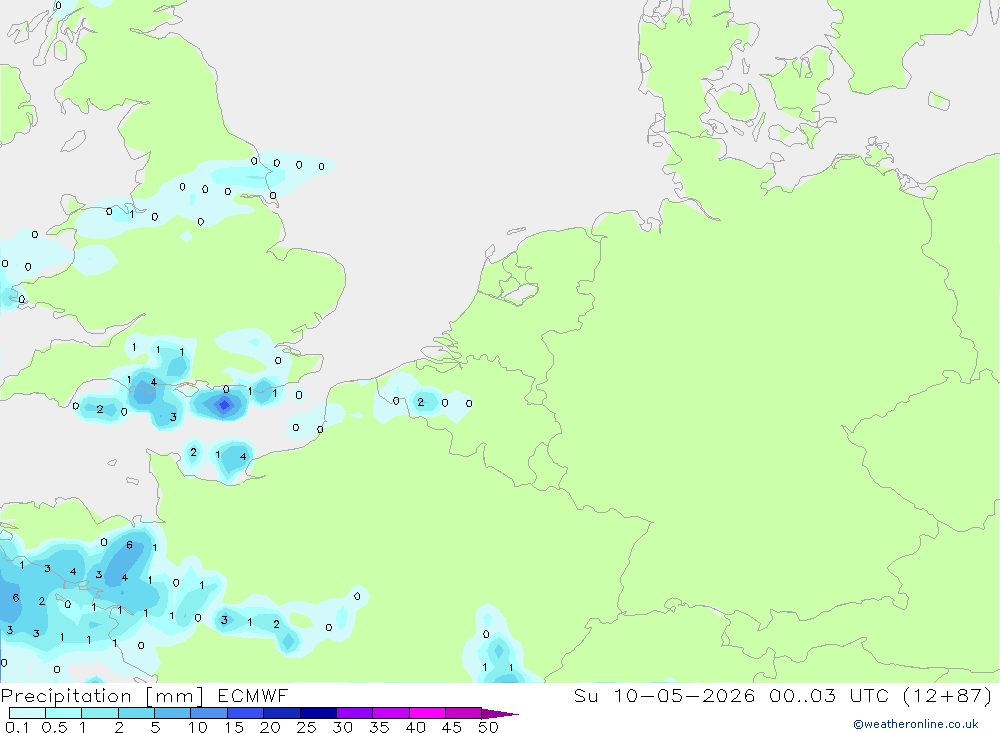Click the '(12+87)' run offset text
The width and height of the screenshot is (1000, 733).
pyautogui.click(x=948, y=695)
